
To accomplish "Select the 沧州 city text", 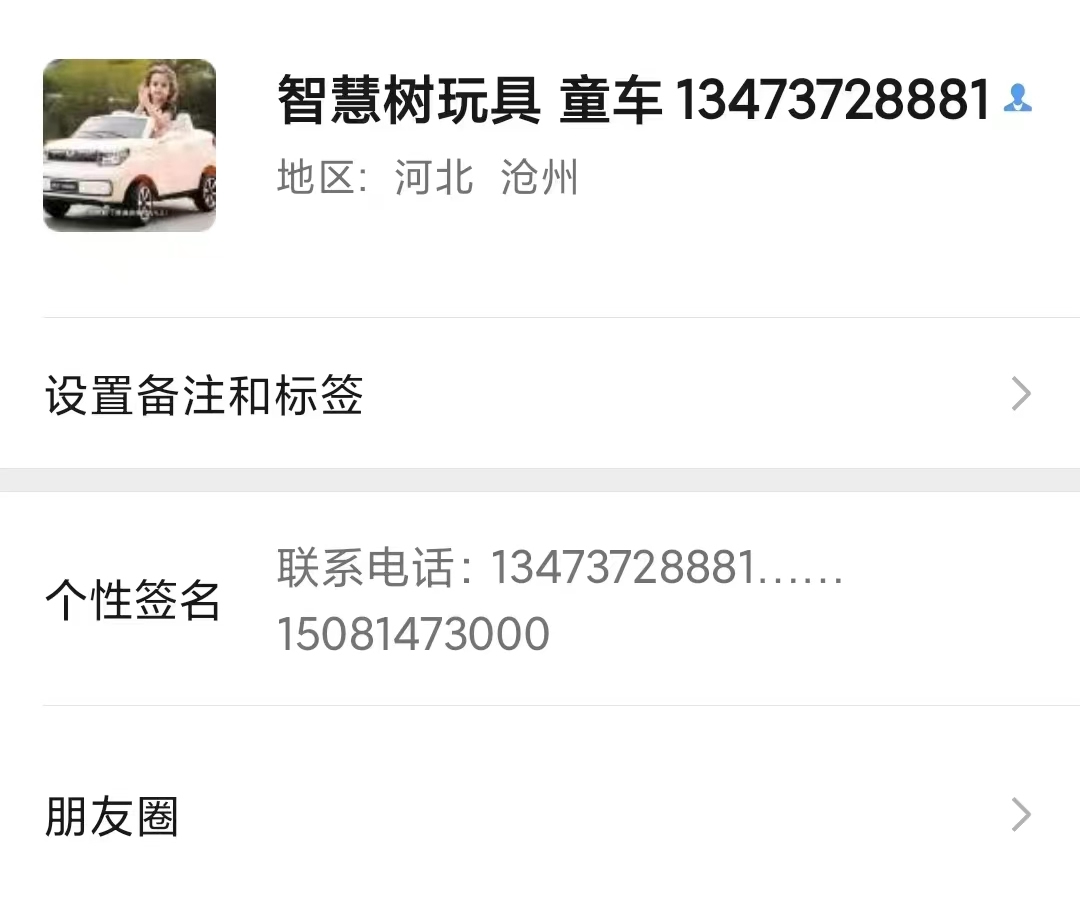I will click(x=539, y=177).
